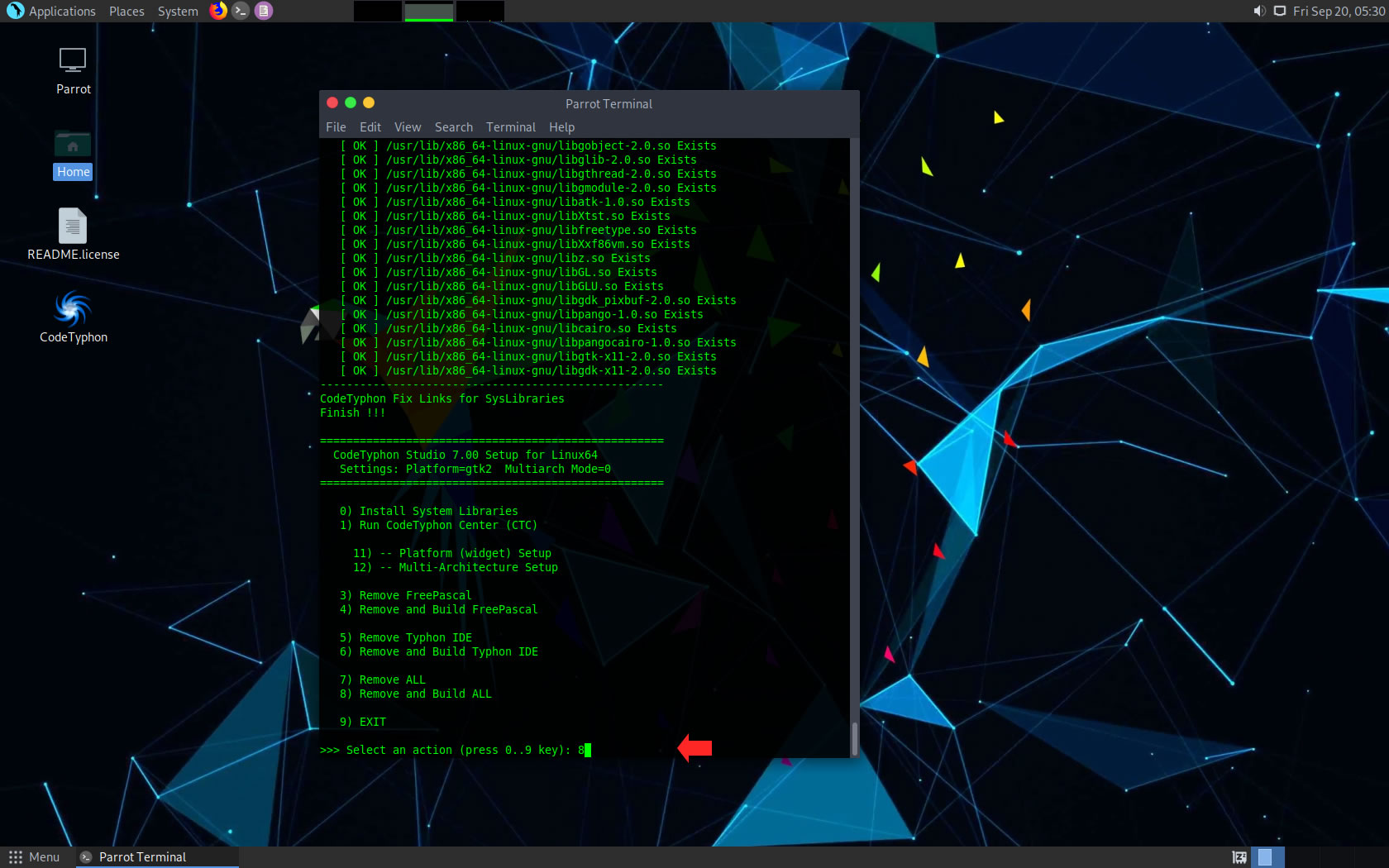Select the middle green-lined window thumbnail
The image size is (1389, 868).
(x=428, y=11)
